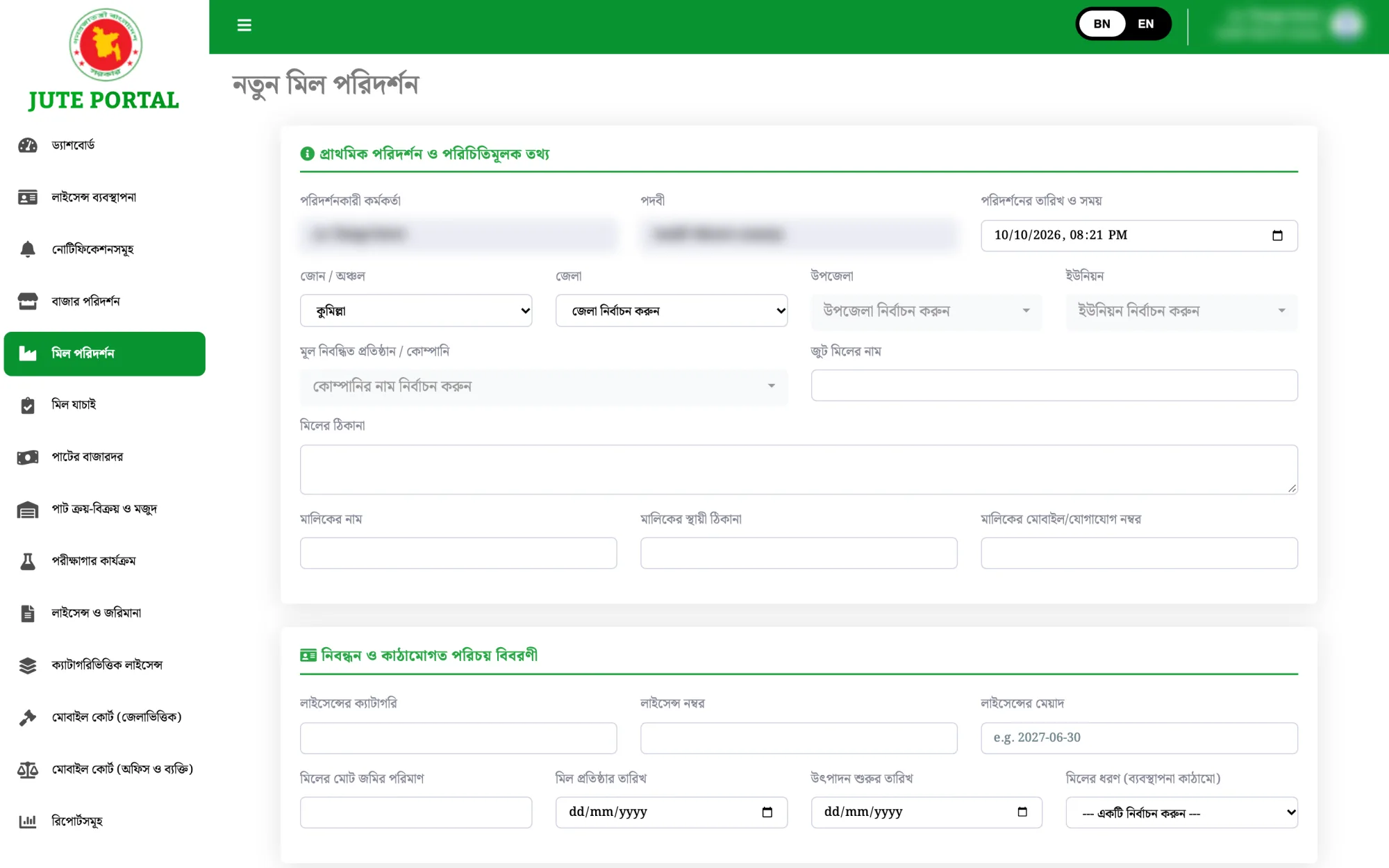The image size is (1389, 868).
Task: Open the zone dropdown showing কুমিল্লা
Action: point(416,311)
